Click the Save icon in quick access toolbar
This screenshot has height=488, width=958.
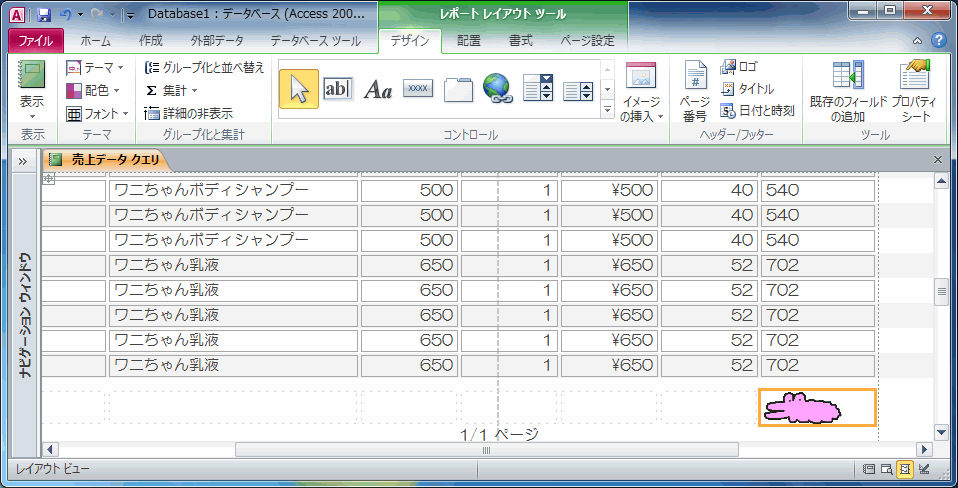point(43,14)
